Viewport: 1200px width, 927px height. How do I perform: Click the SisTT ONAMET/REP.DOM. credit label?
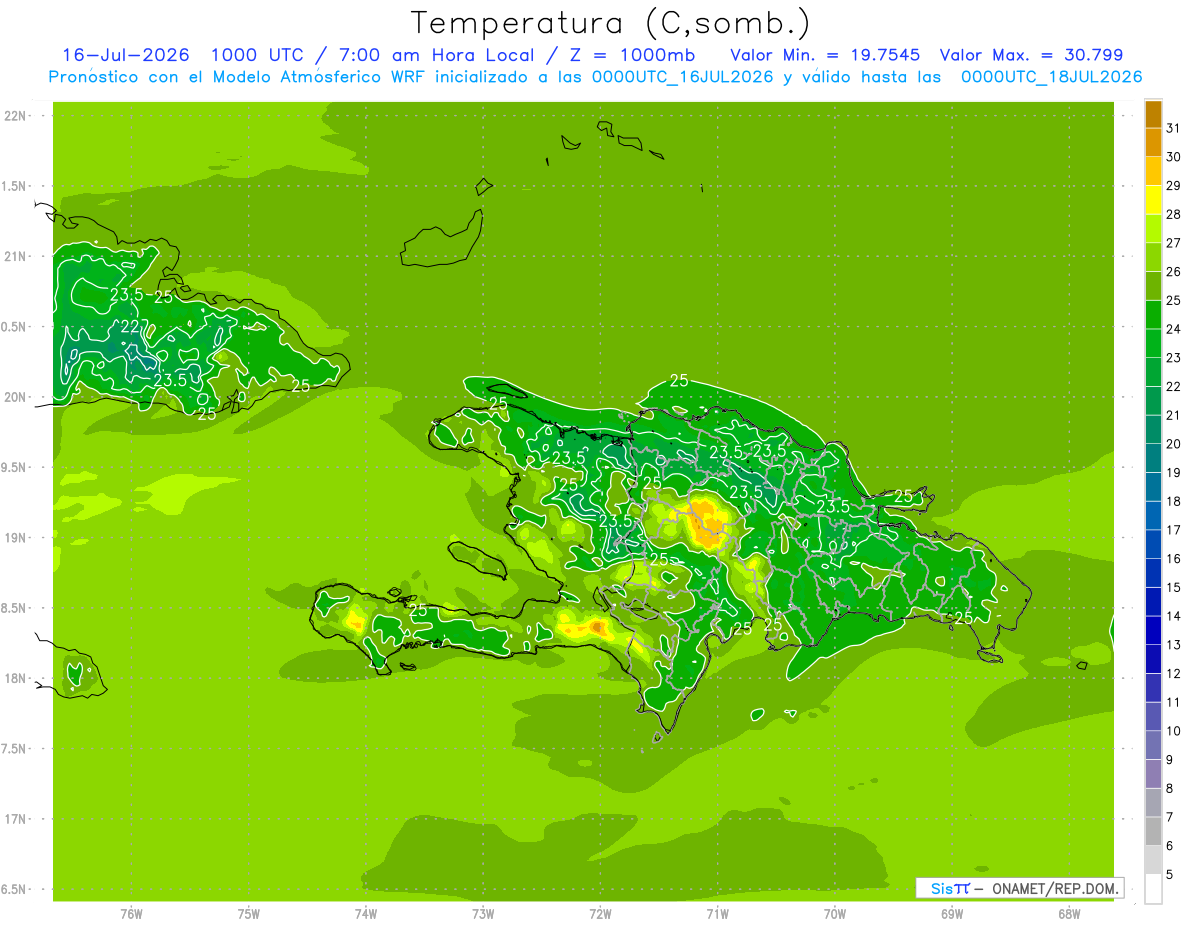click(x=1020, y=888)
